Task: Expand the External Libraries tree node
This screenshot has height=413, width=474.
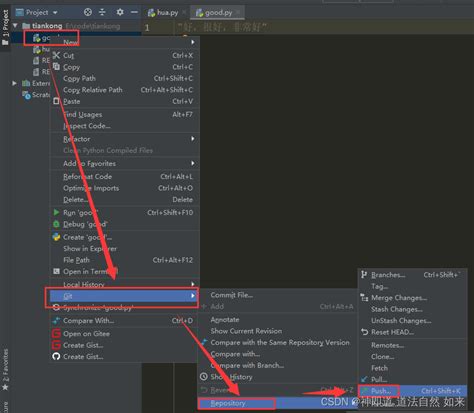Action: [x=15, y=83]
